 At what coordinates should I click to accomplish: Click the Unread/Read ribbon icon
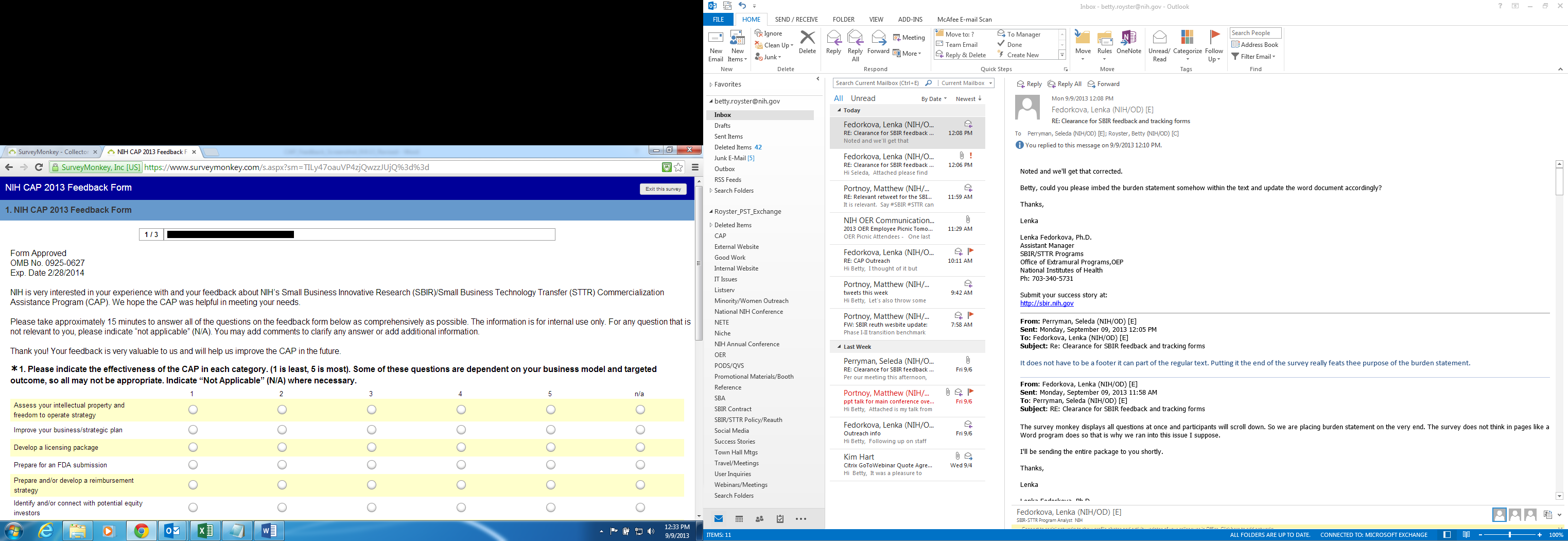click(x=1160, y=46)
